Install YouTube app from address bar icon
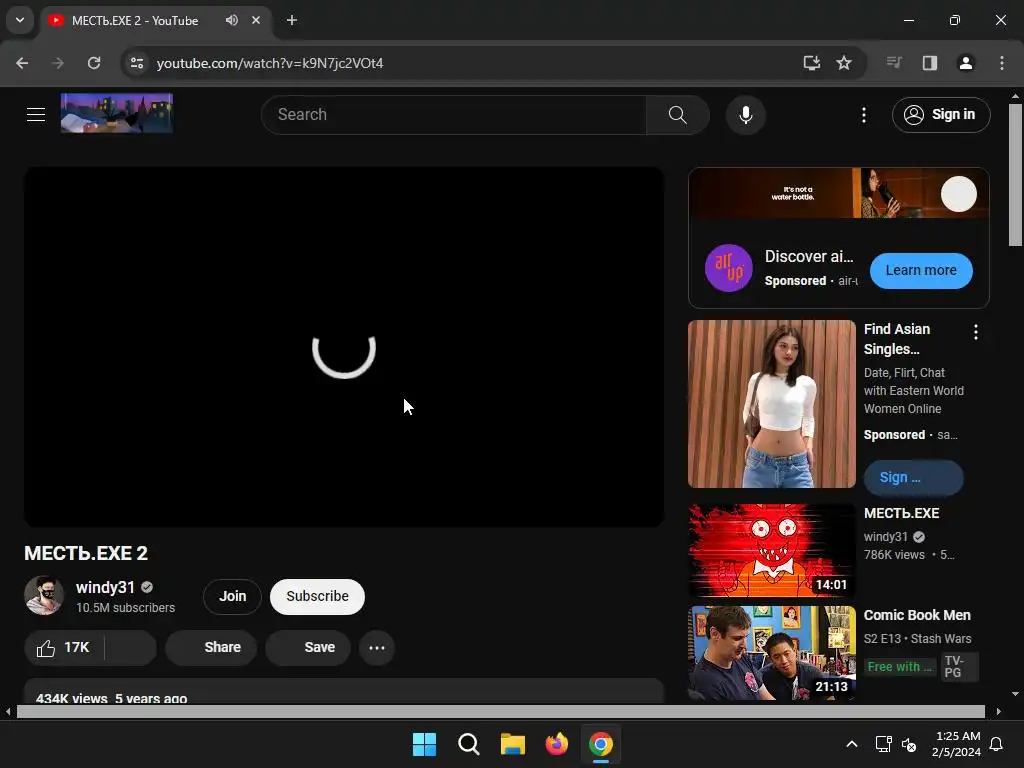The width and height of the screenshot is (1024, 768). 811,63
